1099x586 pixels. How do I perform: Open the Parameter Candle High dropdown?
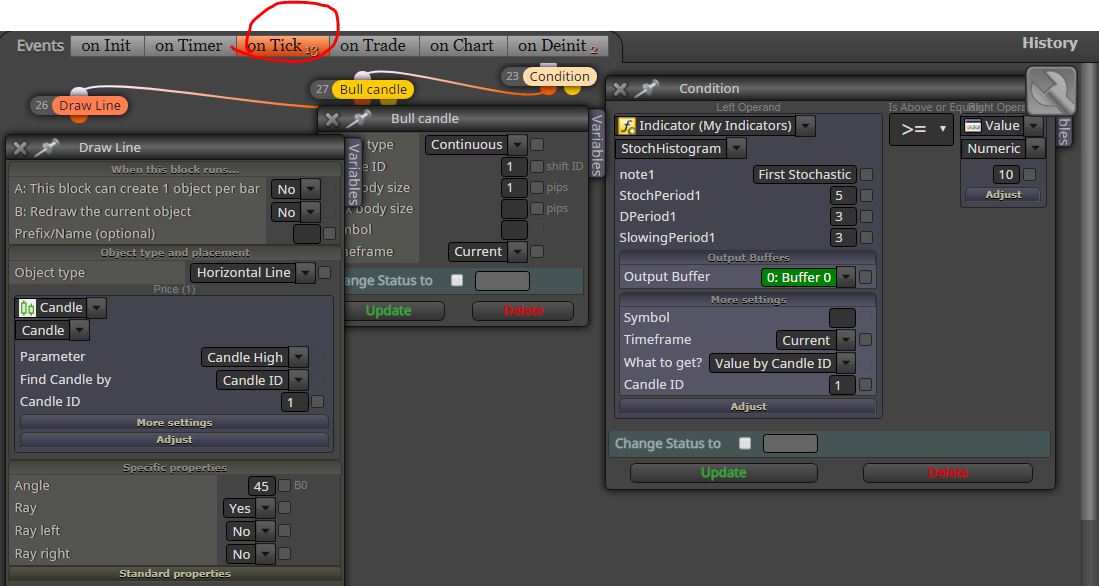299,357
